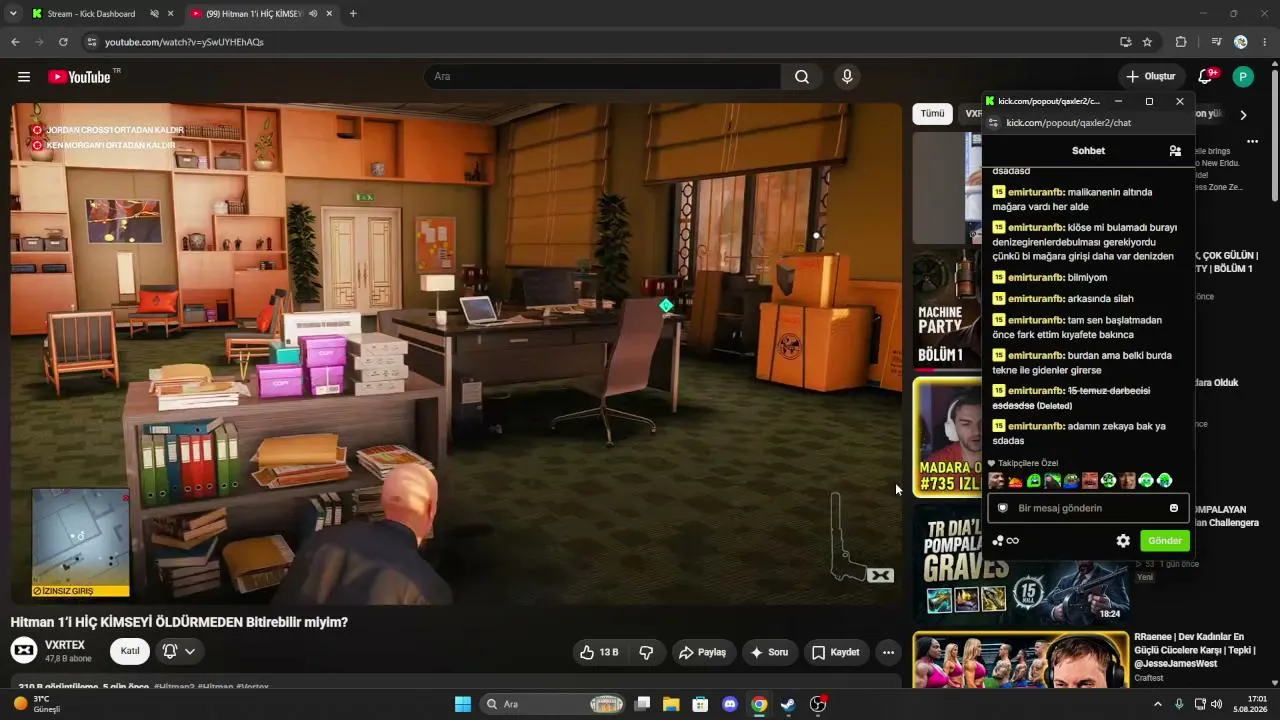Click the YouTube search input field
The width and height of the screenshot is (1280, 720).
click(602, 77)
